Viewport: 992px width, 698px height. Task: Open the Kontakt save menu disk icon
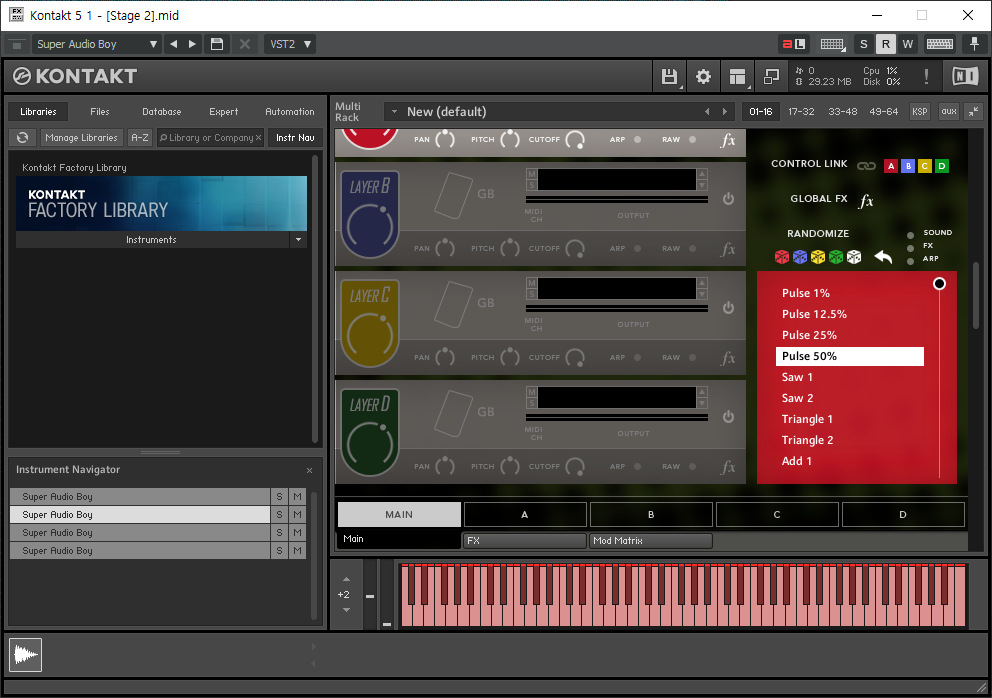pos(669,77)
